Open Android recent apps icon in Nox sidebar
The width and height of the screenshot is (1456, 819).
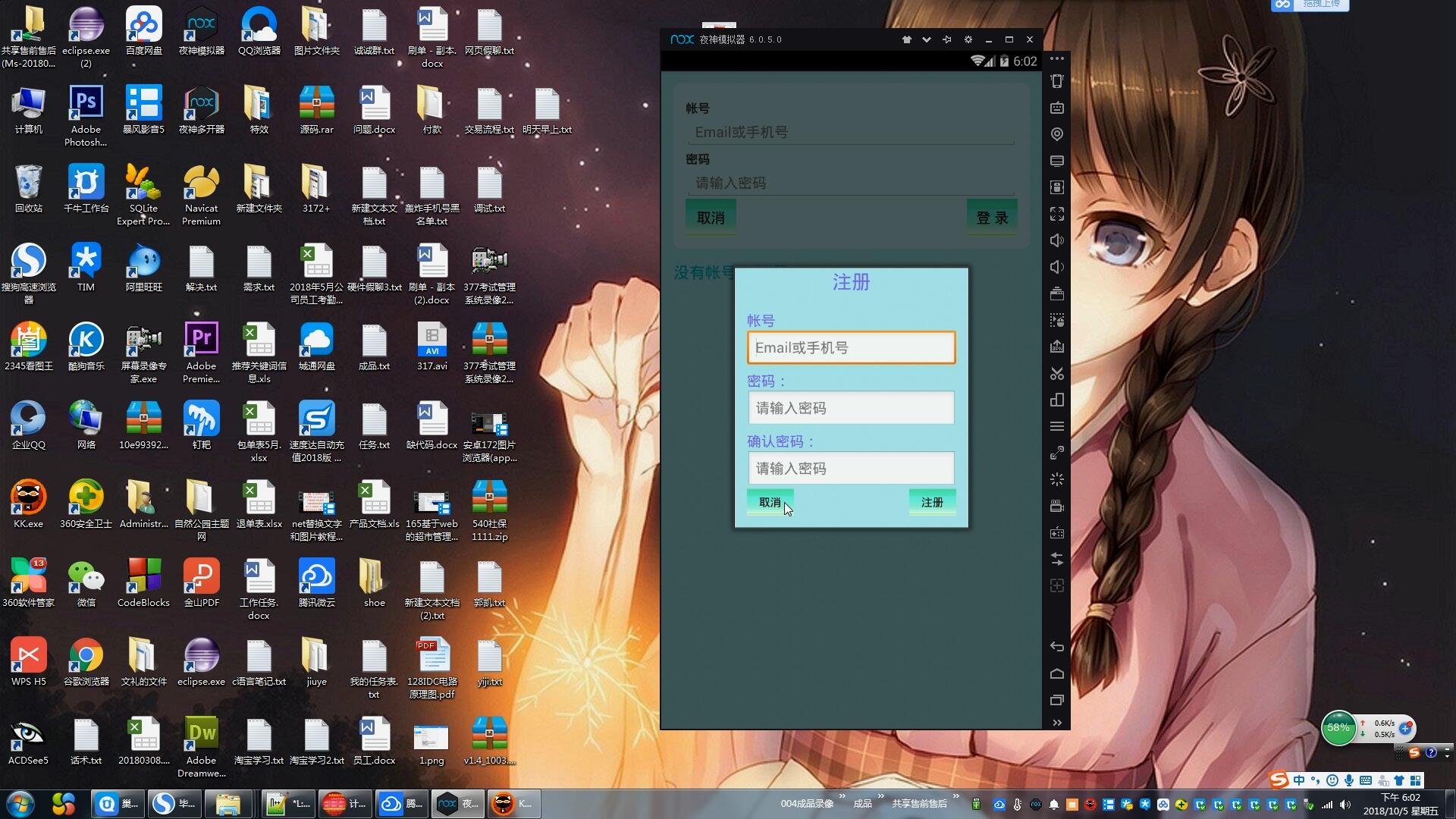tap(1057, 700)
